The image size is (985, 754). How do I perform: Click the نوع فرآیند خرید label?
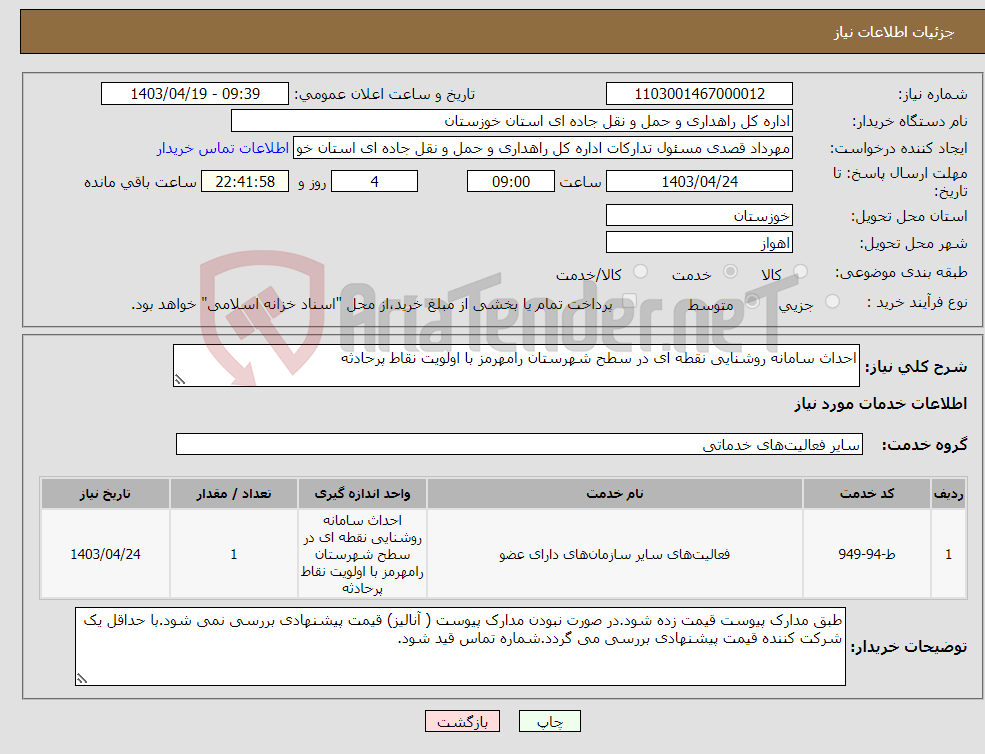tap(917, 302)
